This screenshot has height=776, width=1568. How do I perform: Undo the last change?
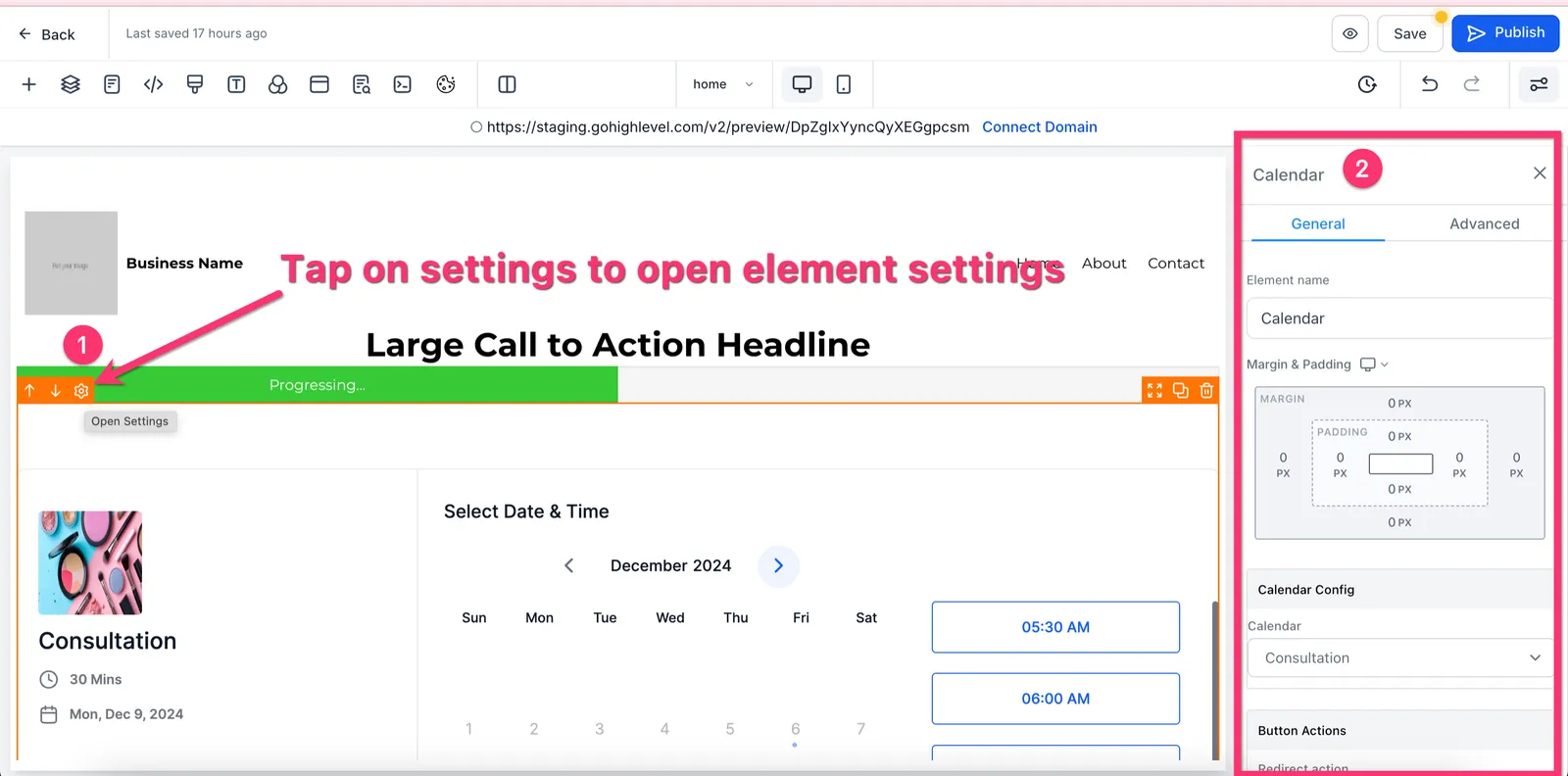pos(1430,84)
